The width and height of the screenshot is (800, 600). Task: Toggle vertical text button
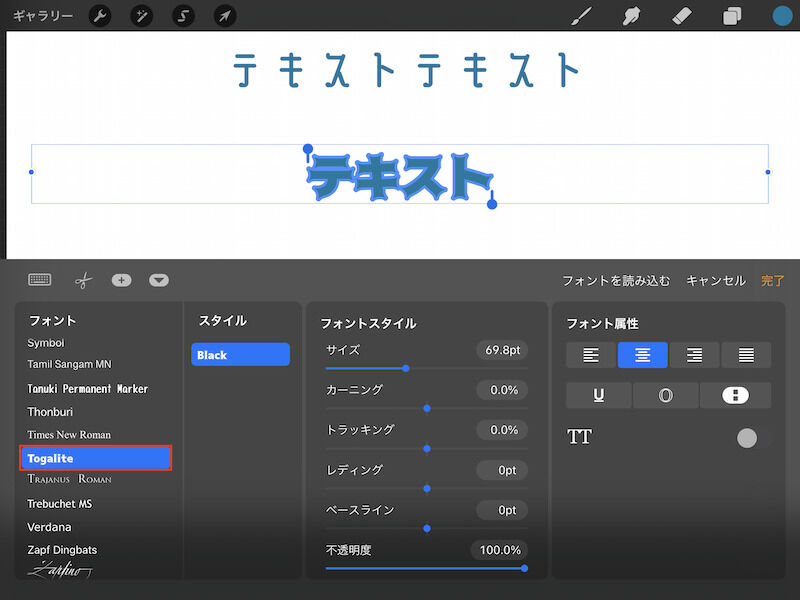(x=735, y=395)
